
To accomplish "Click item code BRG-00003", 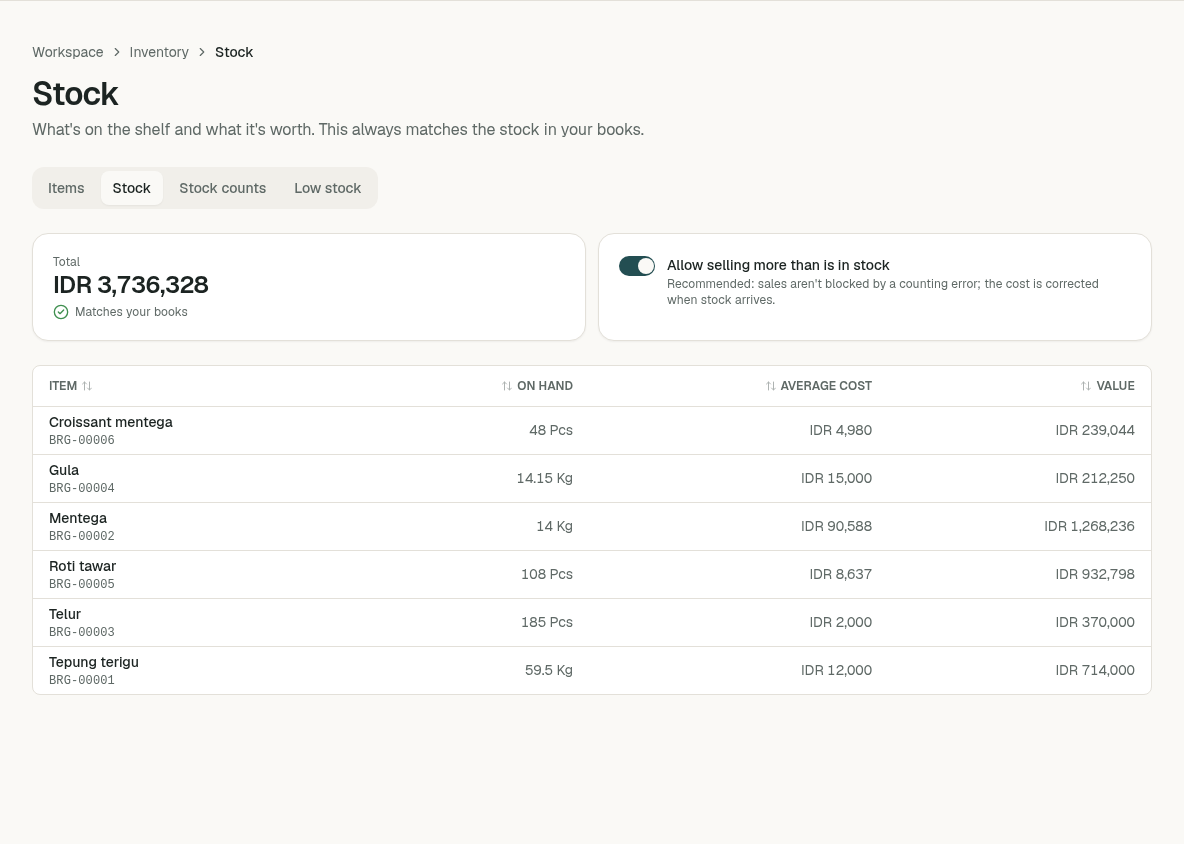I will click(82, 632).
